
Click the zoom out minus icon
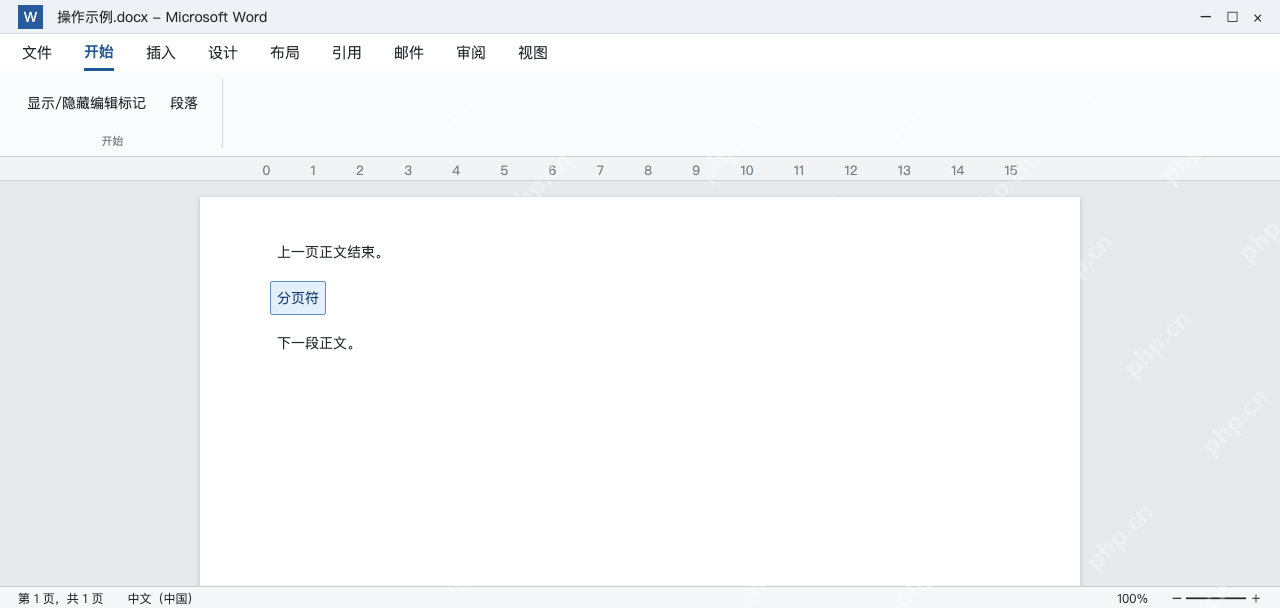pyautogui.click(x=1177, y=598)
